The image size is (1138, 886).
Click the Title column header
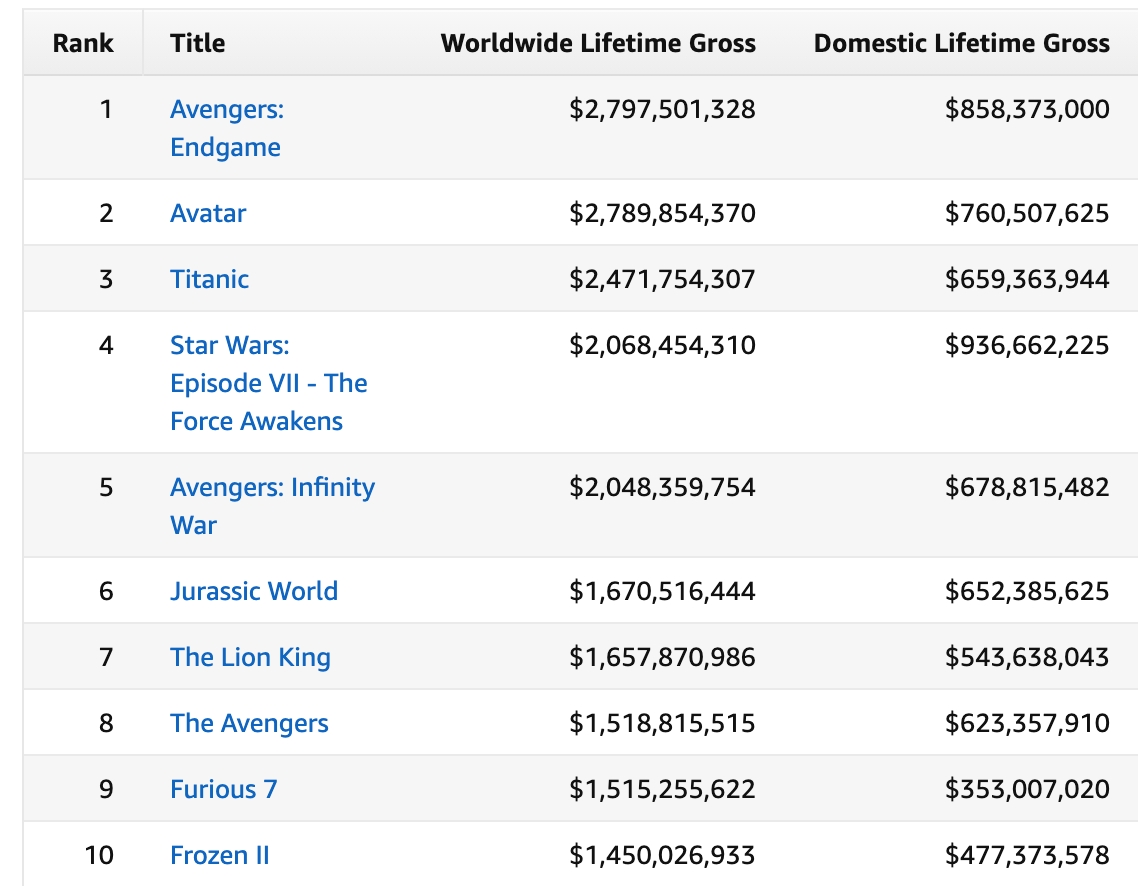pos(197,43)
